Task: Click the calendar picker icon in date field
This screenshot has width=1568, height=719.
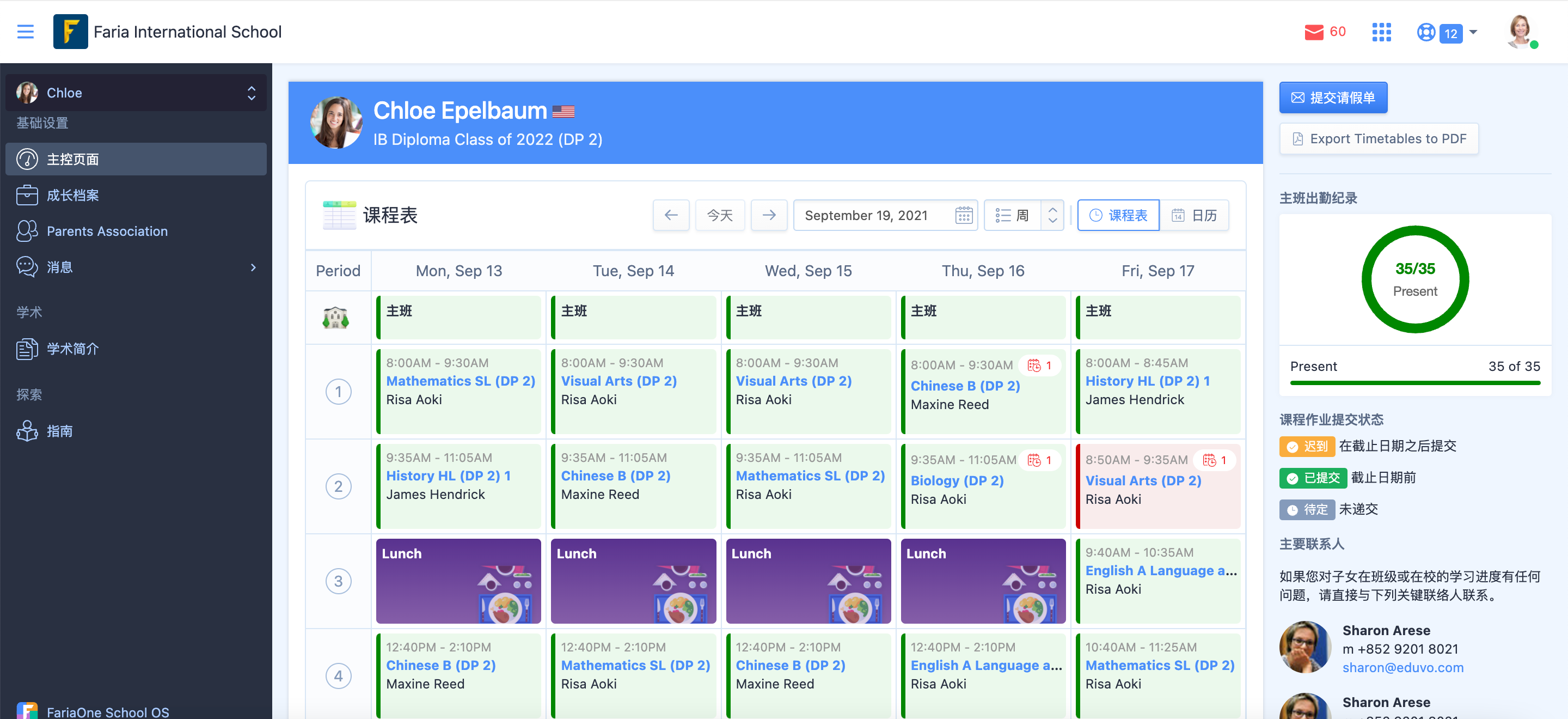Action: pyautogui.click(x=964, y=216)
